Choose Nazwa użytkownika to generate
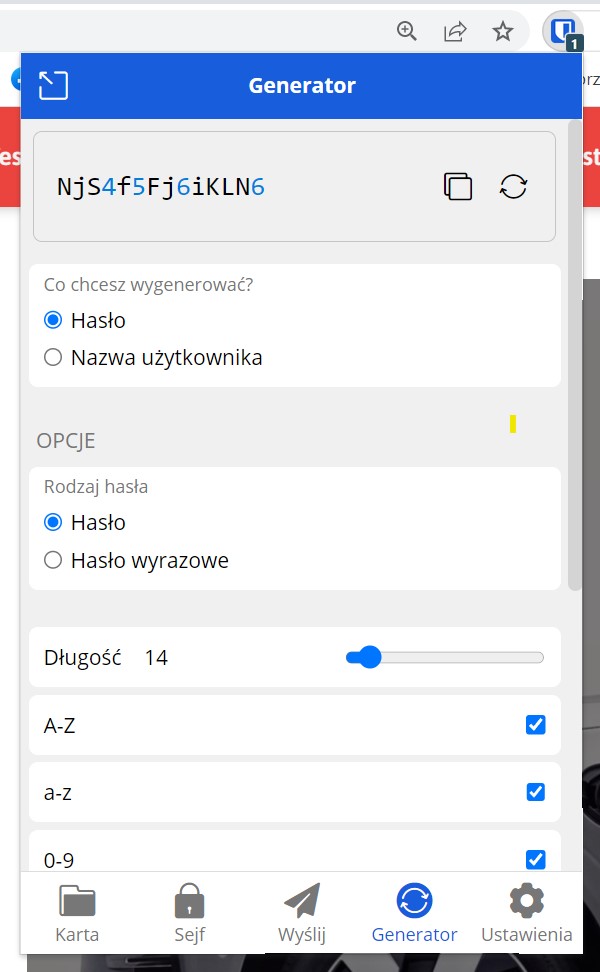600x972 pixels. coord(54,357)
